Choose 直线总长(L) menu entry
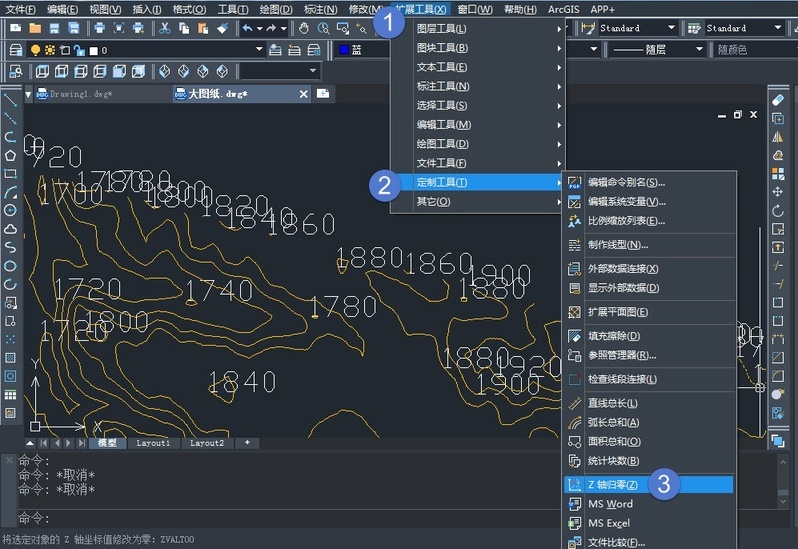798x549 pixels. 648,403
